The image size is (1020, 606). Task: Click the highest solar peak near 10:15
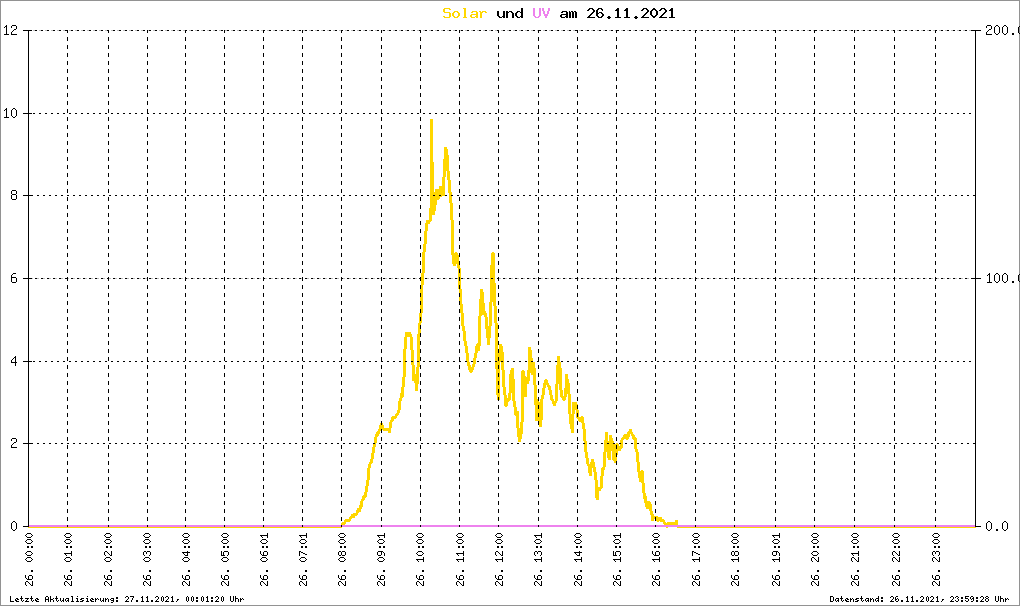pos(431,121)
